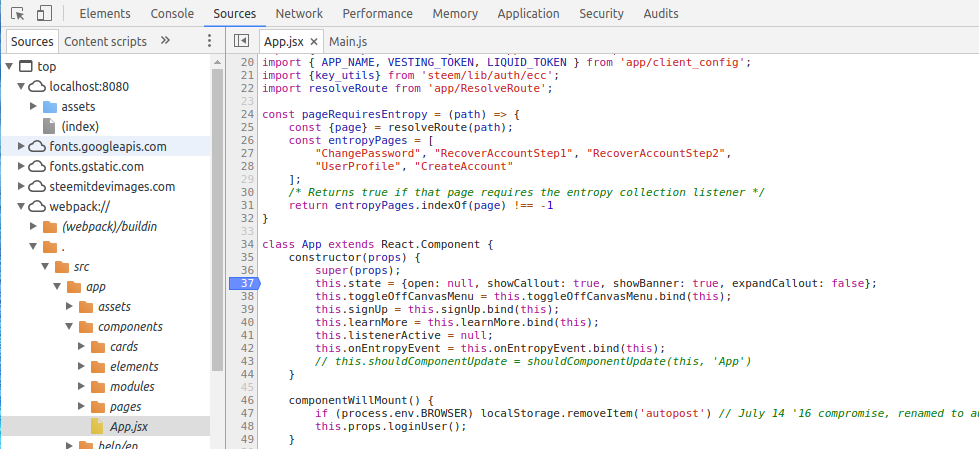Go to the Application tab
Screen dimensions: 979x449
coord(528,13)
